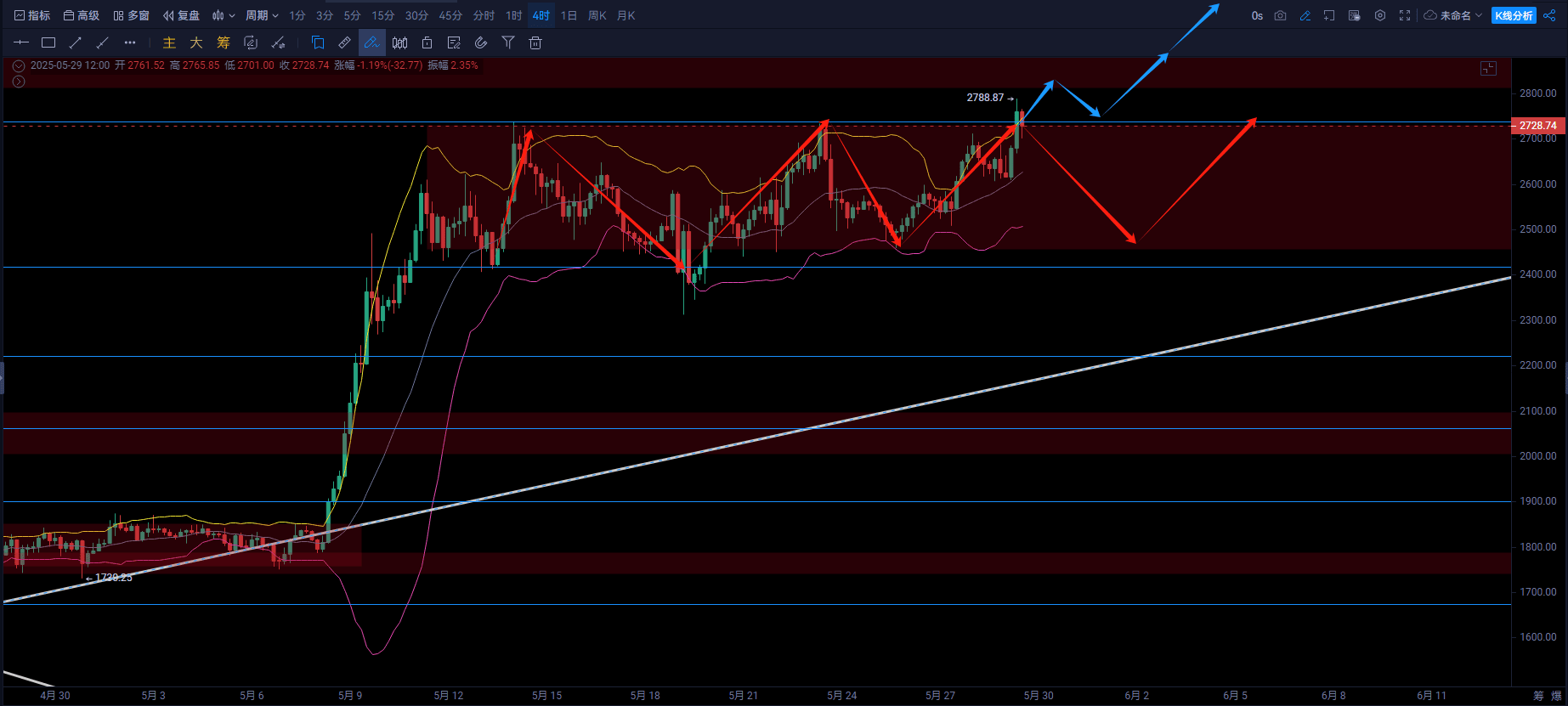1568x706 pixels.
Task: Collapse the OHLC info row chevron
Action: pos(19,65)
